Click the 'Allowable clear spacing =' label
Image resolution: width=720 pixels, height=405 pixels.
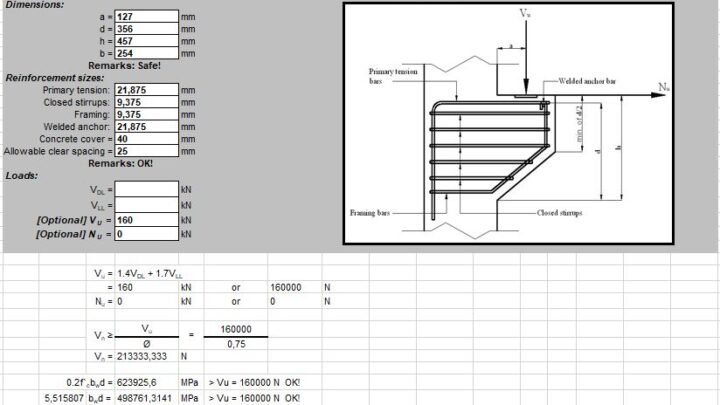(58, 151)
